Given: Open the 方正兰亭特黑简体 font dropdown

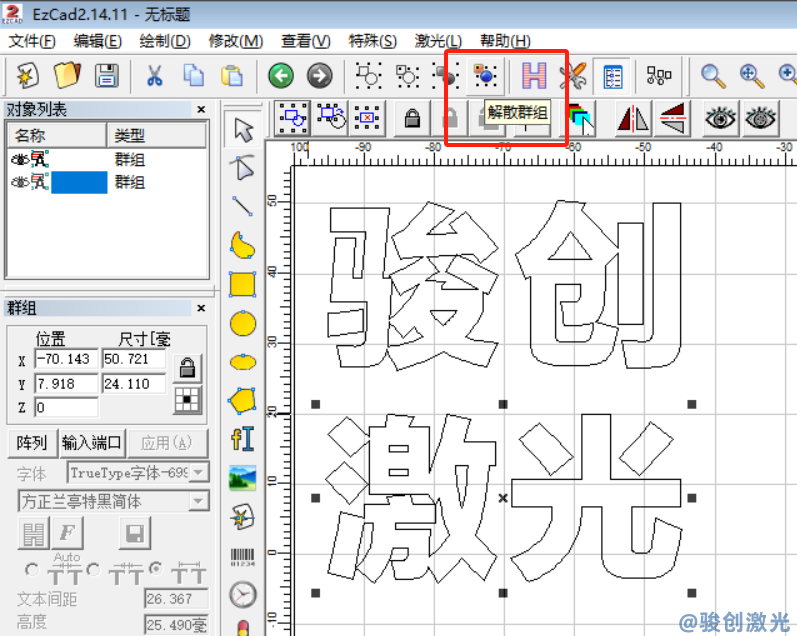Looking at the screenshot, I should tap(113, 501).
